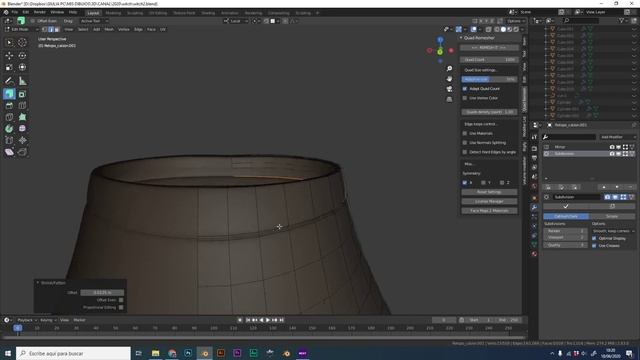Toggle Adapt Quad Count checkbox

(x=464, y=89)
